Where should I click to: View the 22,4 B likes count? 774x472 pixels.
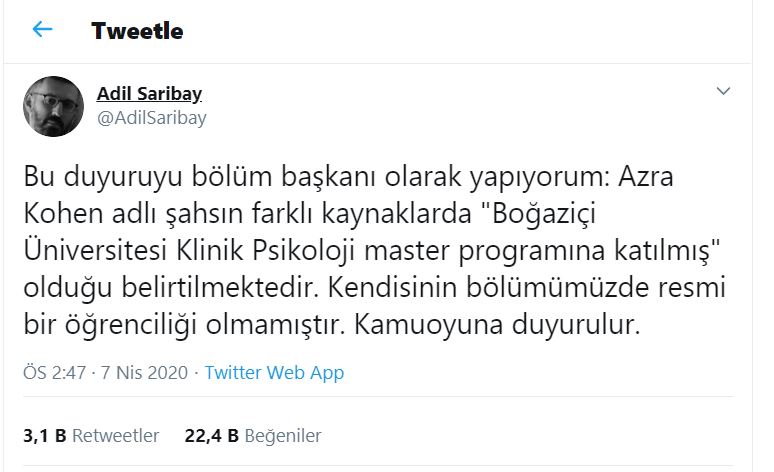click(211, 436)
